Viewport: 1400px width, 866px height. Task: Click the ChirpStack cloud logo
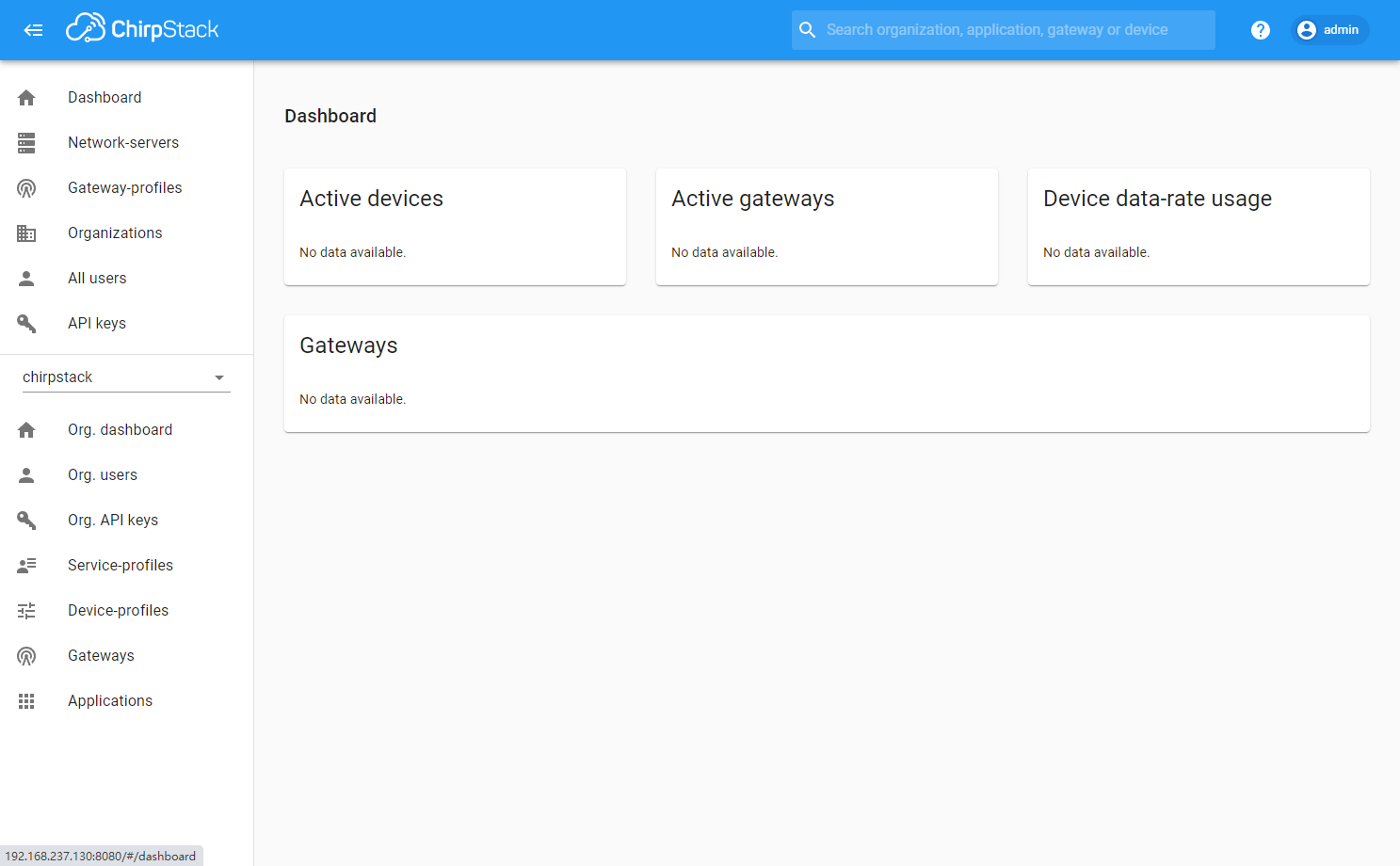coord(85,29)
